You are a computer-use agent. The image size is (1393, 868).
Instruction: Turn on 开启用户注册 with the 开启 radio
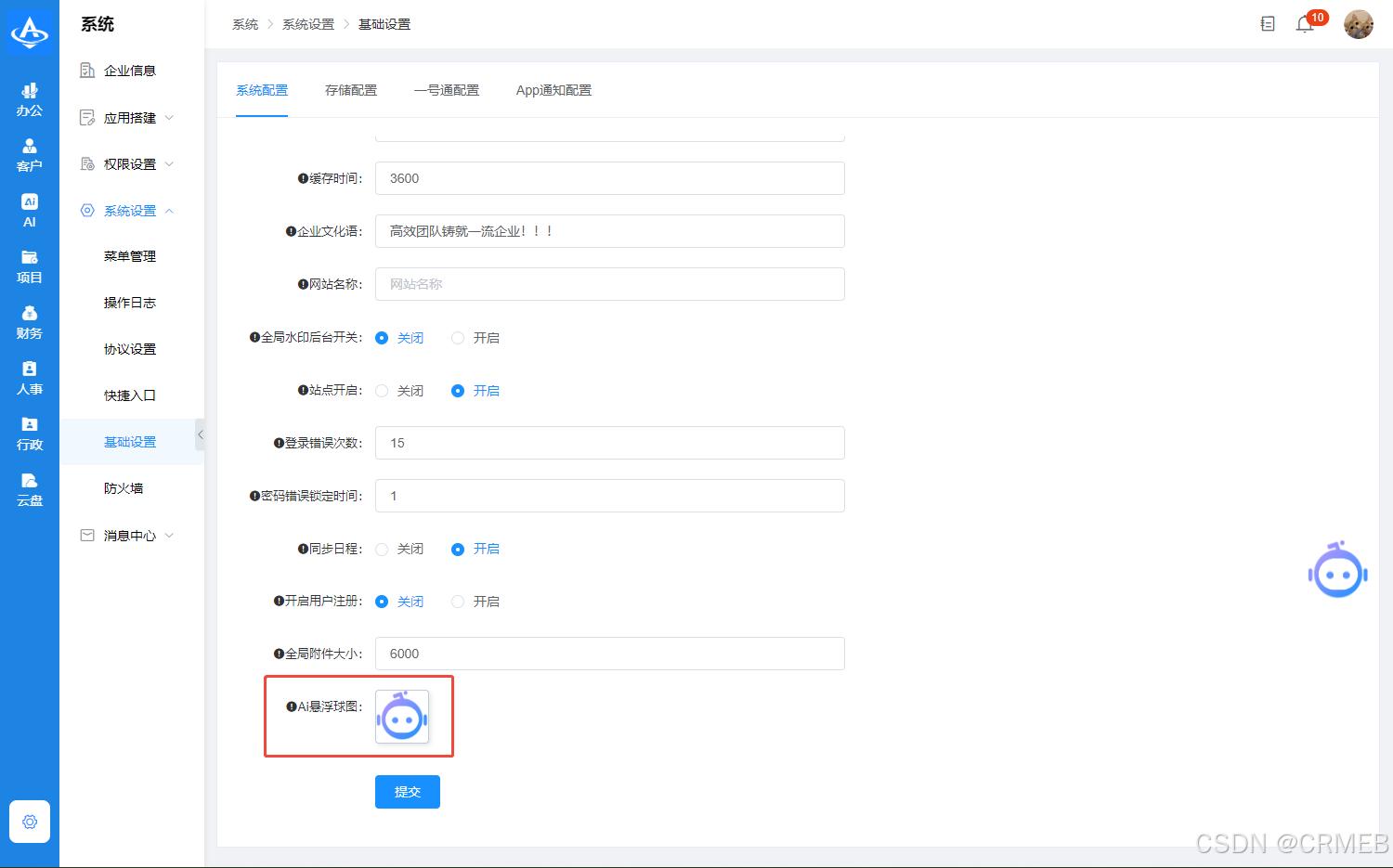(x=457, y=601)
